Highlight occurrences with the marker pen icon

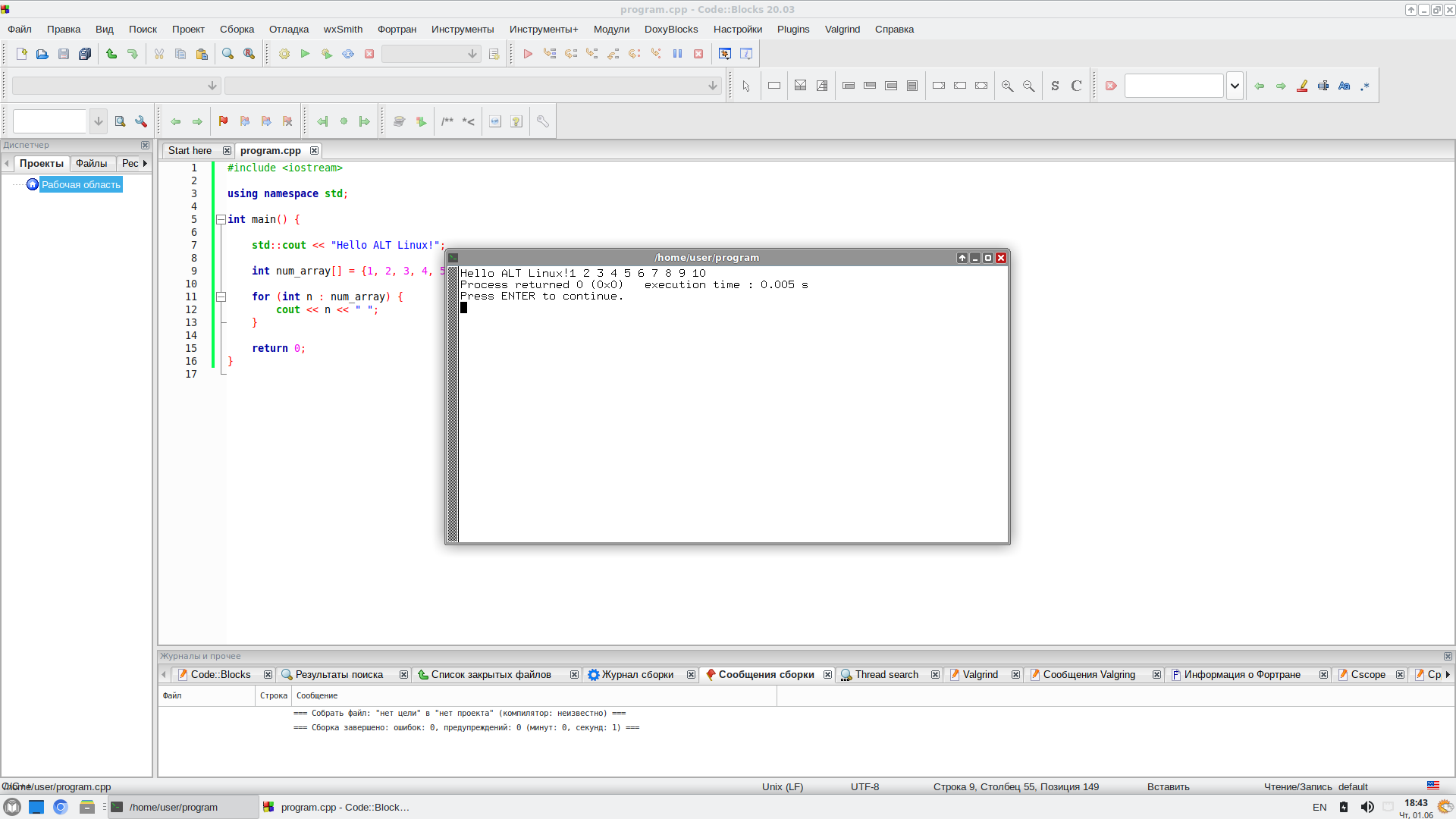[1302, 86]
